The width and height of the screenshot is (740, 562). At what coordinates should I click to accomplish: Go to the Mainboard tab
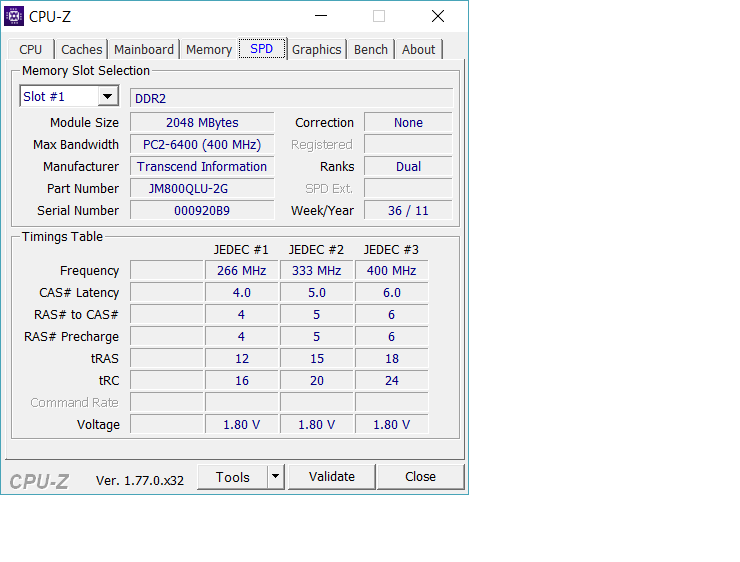pos(144,50)
